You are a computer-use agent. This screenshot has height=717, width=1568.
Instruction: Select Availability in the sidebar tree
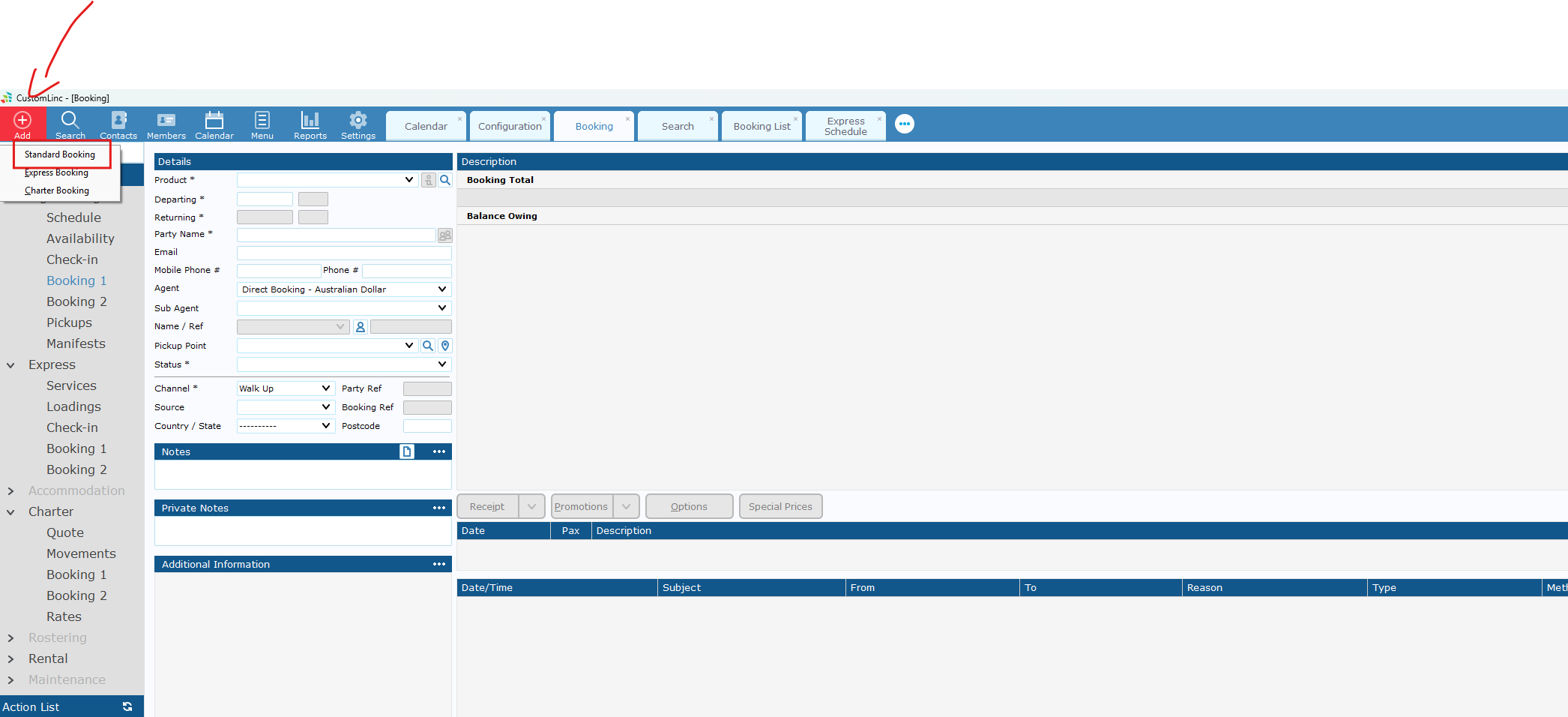click(80, 238)
